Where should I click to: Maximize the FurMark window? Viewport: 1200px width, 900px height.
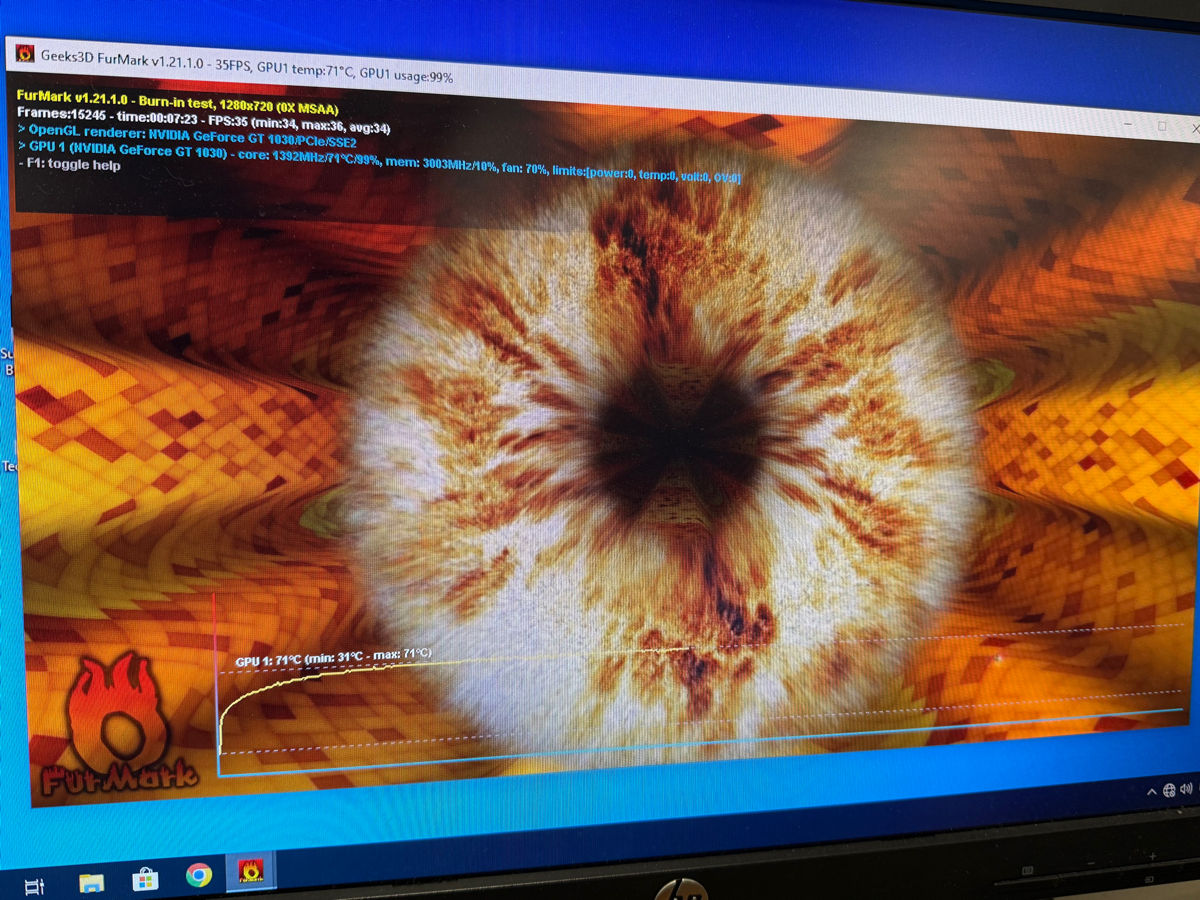tap(1162, 127)
